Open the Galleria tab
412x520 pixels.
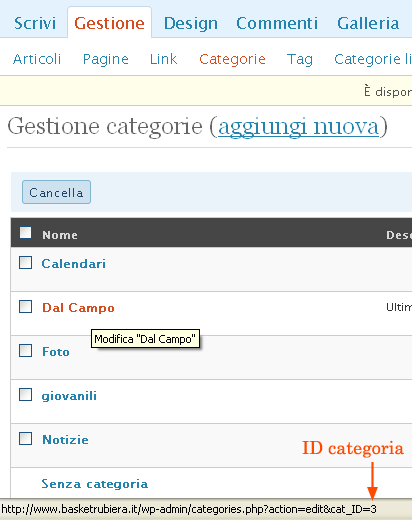pyautogui.click(x=368, y=23)
